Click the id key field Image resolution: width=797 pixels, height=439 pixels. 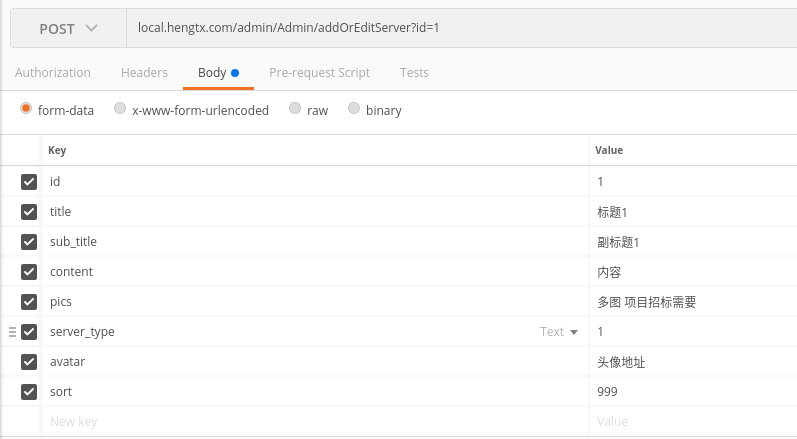[x=315, y=181]
